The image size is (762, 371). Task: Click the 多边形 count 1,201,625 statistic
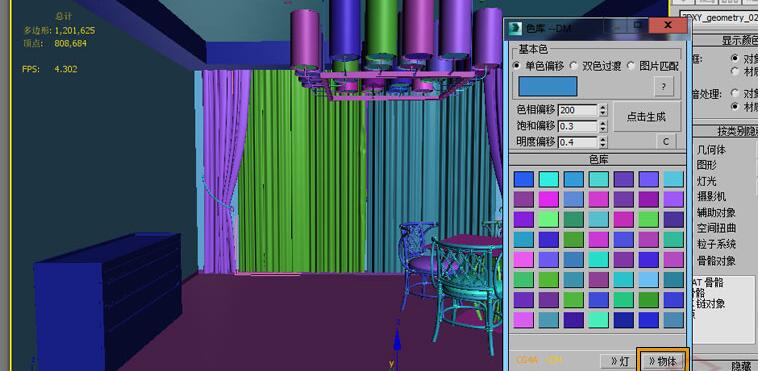[75, 31]
